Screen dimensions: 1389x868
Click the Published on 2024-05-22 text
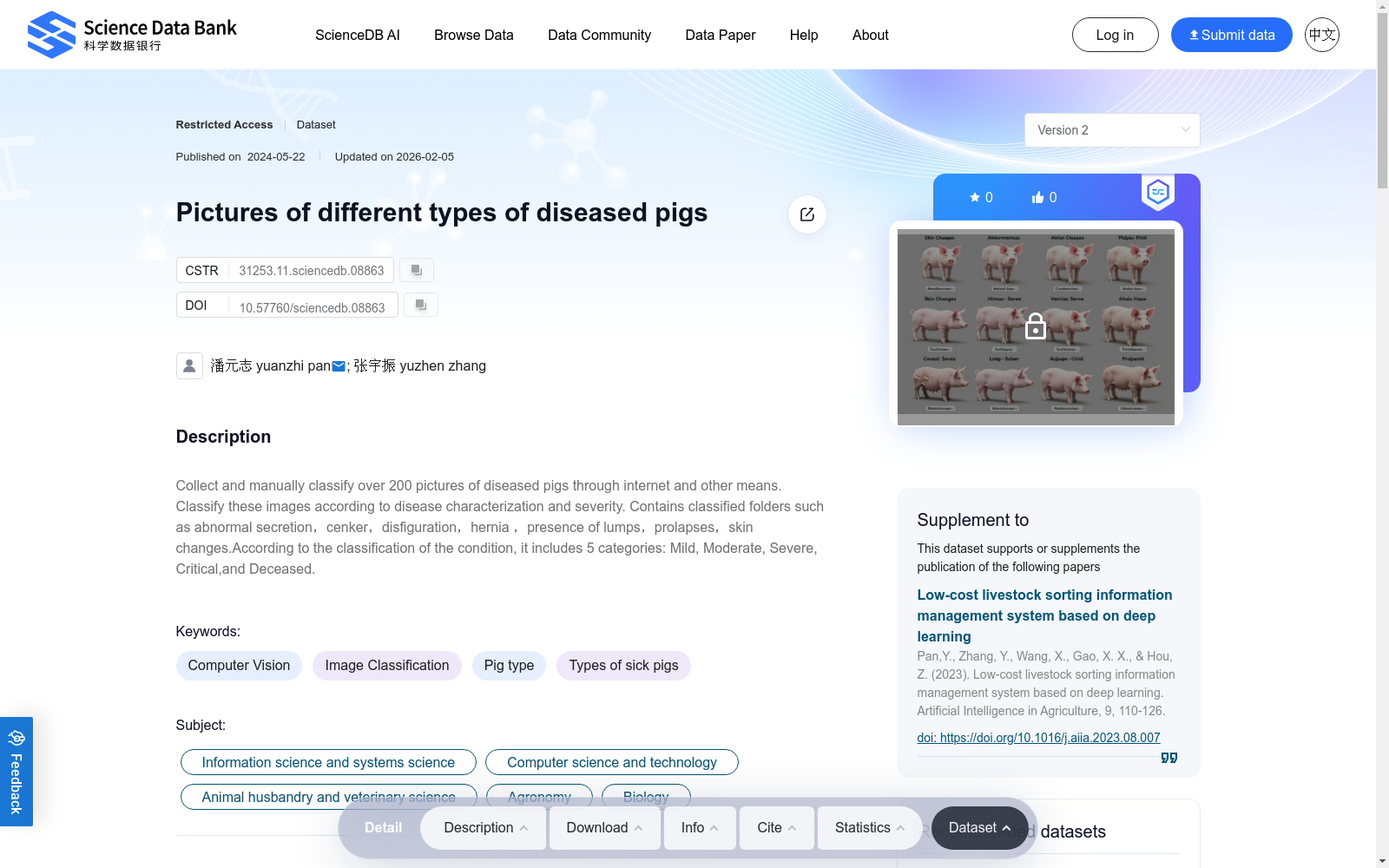(240, 157)
